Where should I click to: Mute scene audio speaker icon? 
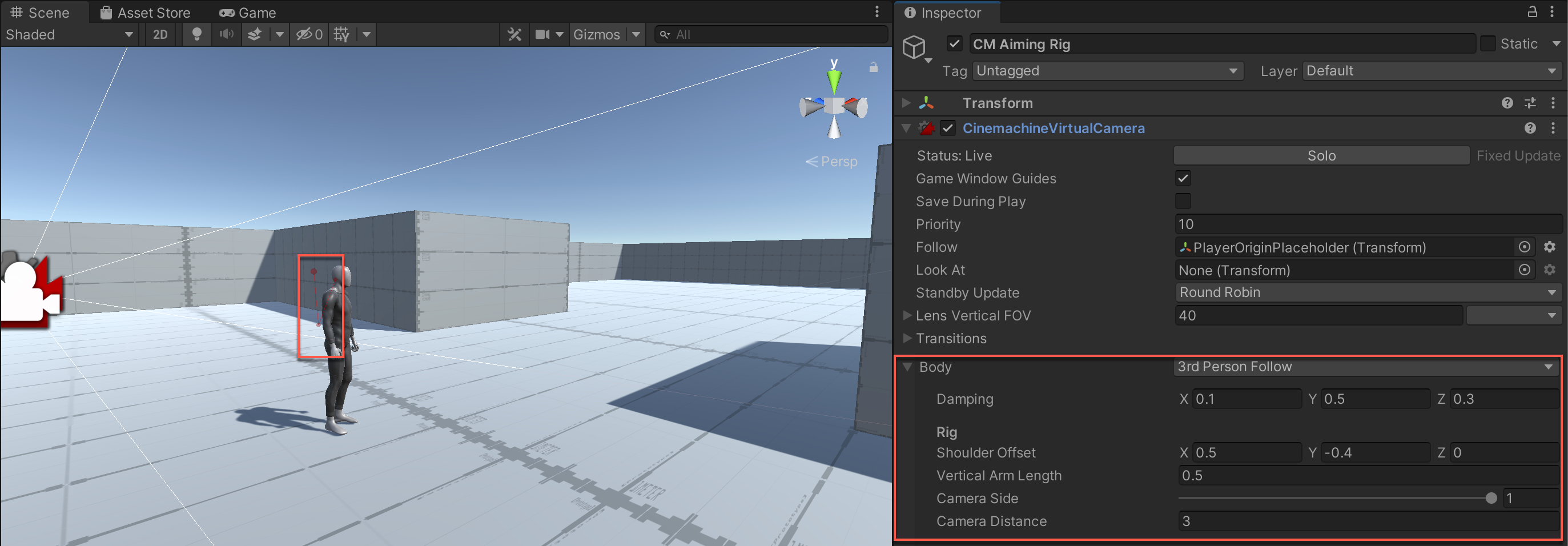coord(227,35)
